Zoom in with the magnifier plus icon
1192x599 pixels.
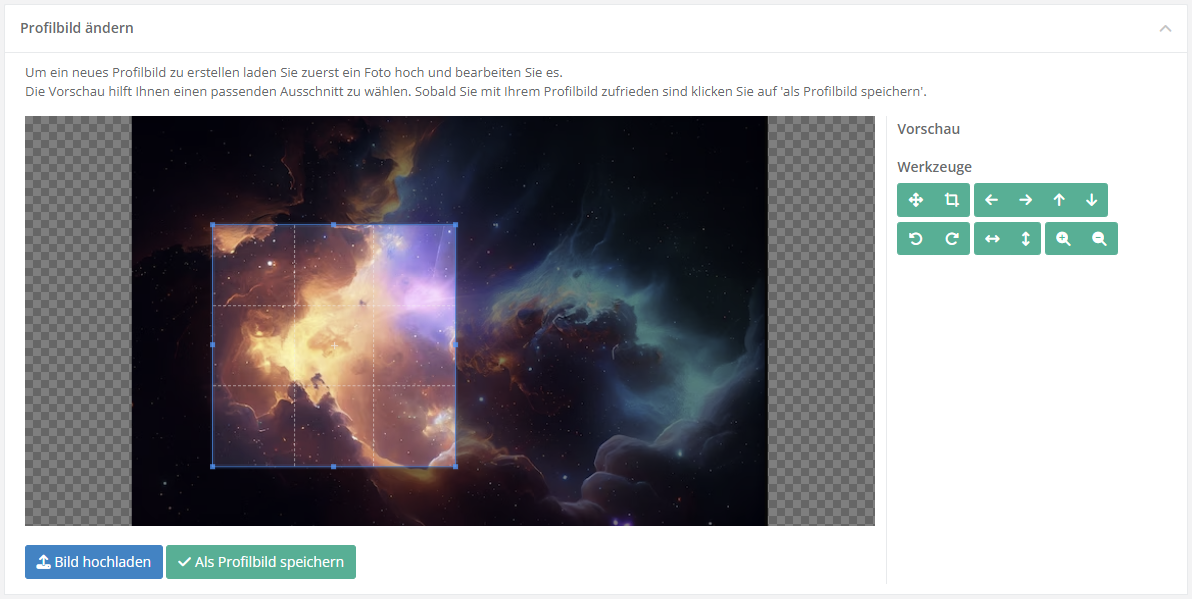(1063, 239)
